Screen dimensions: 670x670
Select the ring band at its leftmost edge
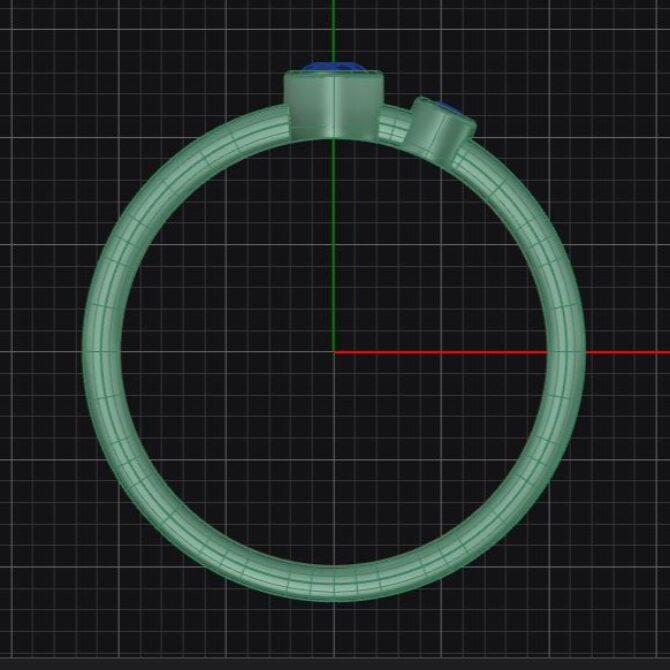pos(102,352)
